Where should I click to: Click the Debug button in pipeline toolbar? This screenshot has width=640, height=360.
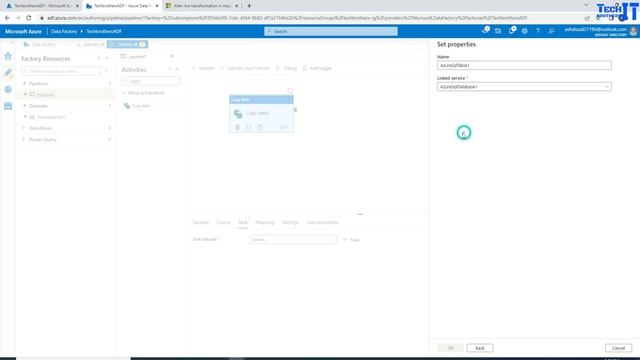tap(287, 68)
